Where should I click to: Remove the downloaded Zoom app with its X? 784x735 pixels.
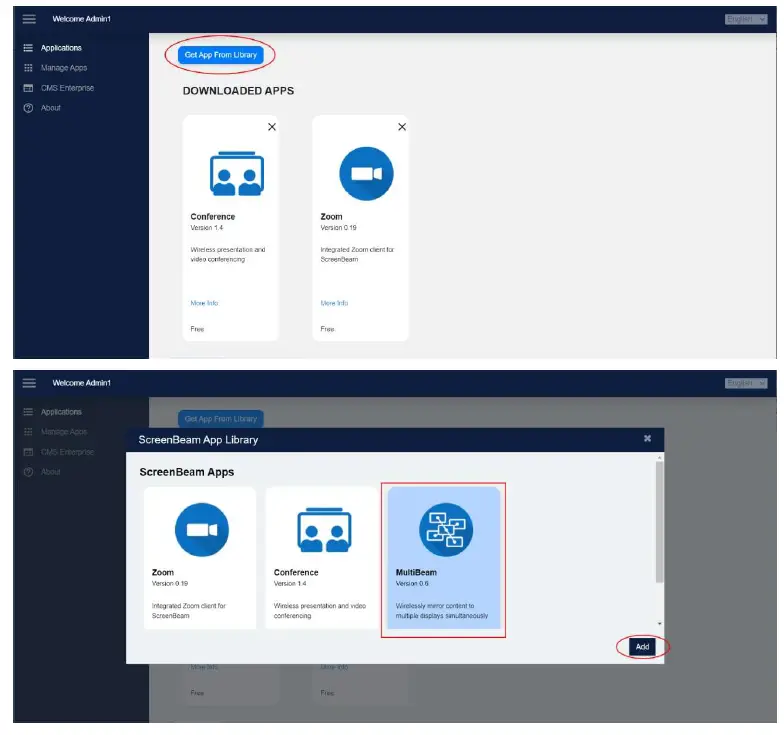(x=402, y=127)
